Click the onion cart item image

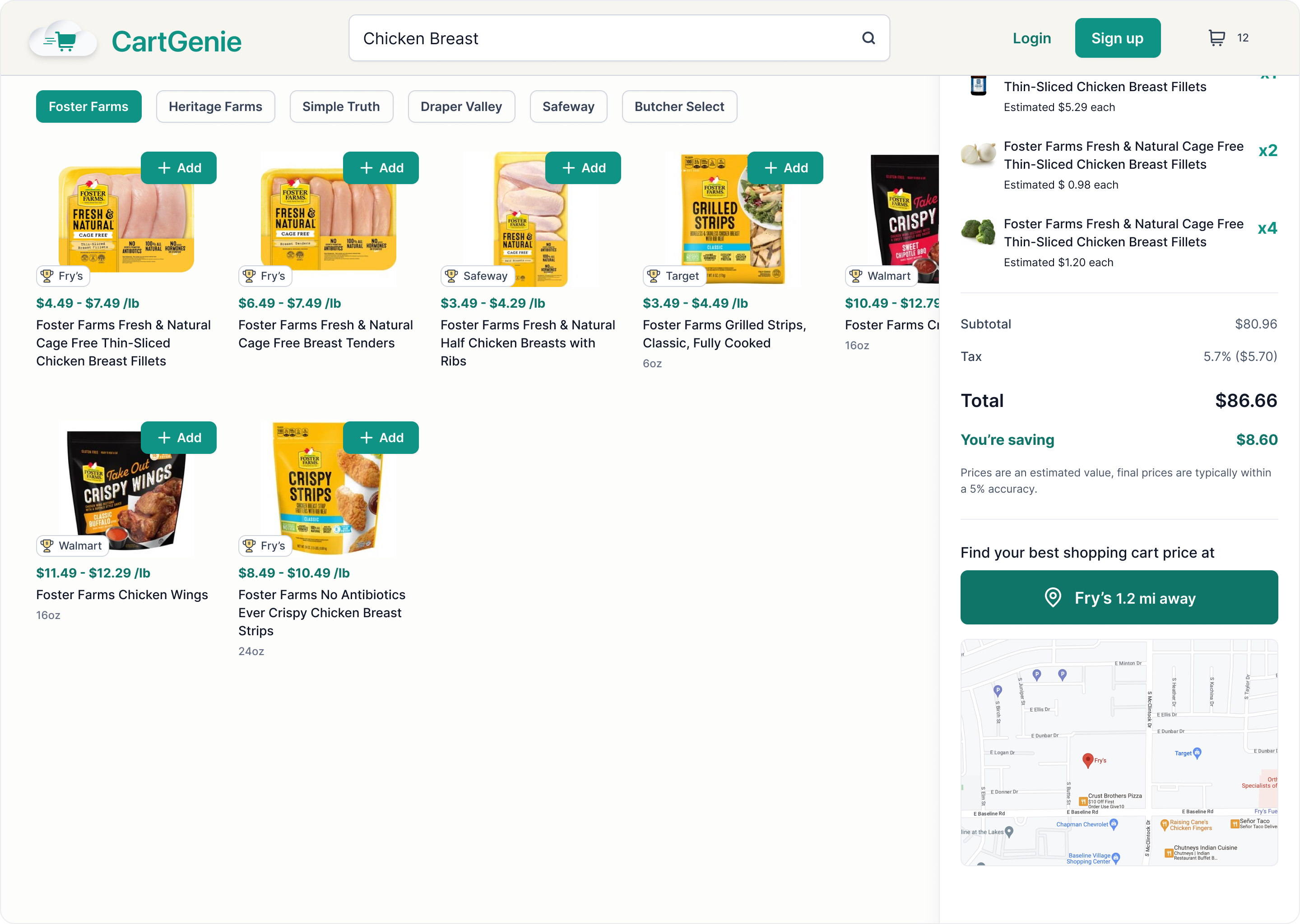pos(978,153)
